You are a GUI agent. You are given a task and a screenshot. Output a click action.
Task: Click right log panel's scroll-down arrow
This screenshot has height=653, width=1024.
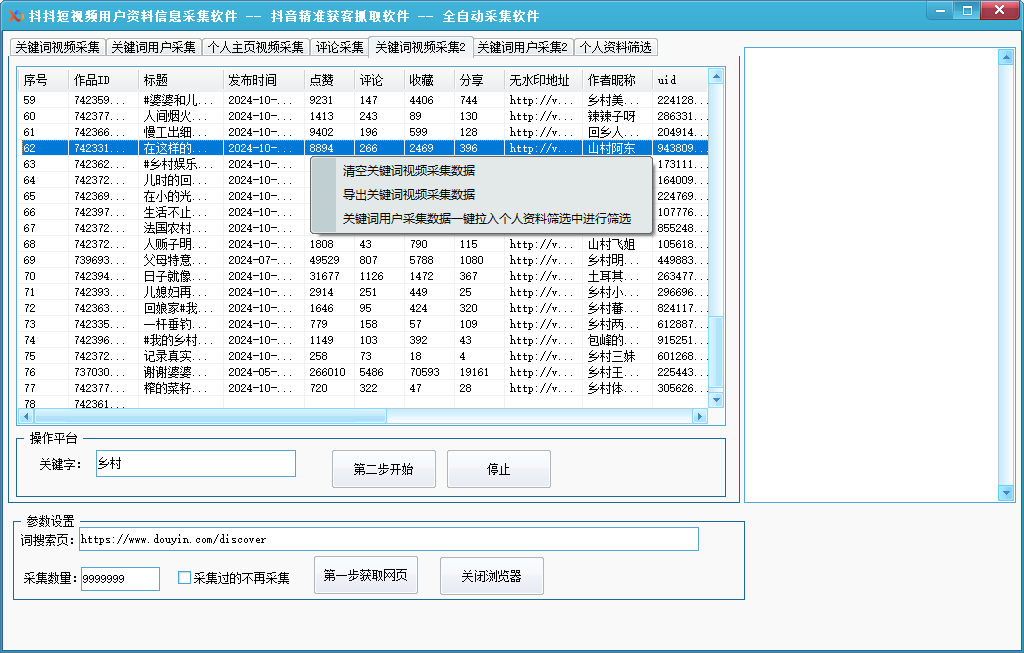[x=1006, y=493]
